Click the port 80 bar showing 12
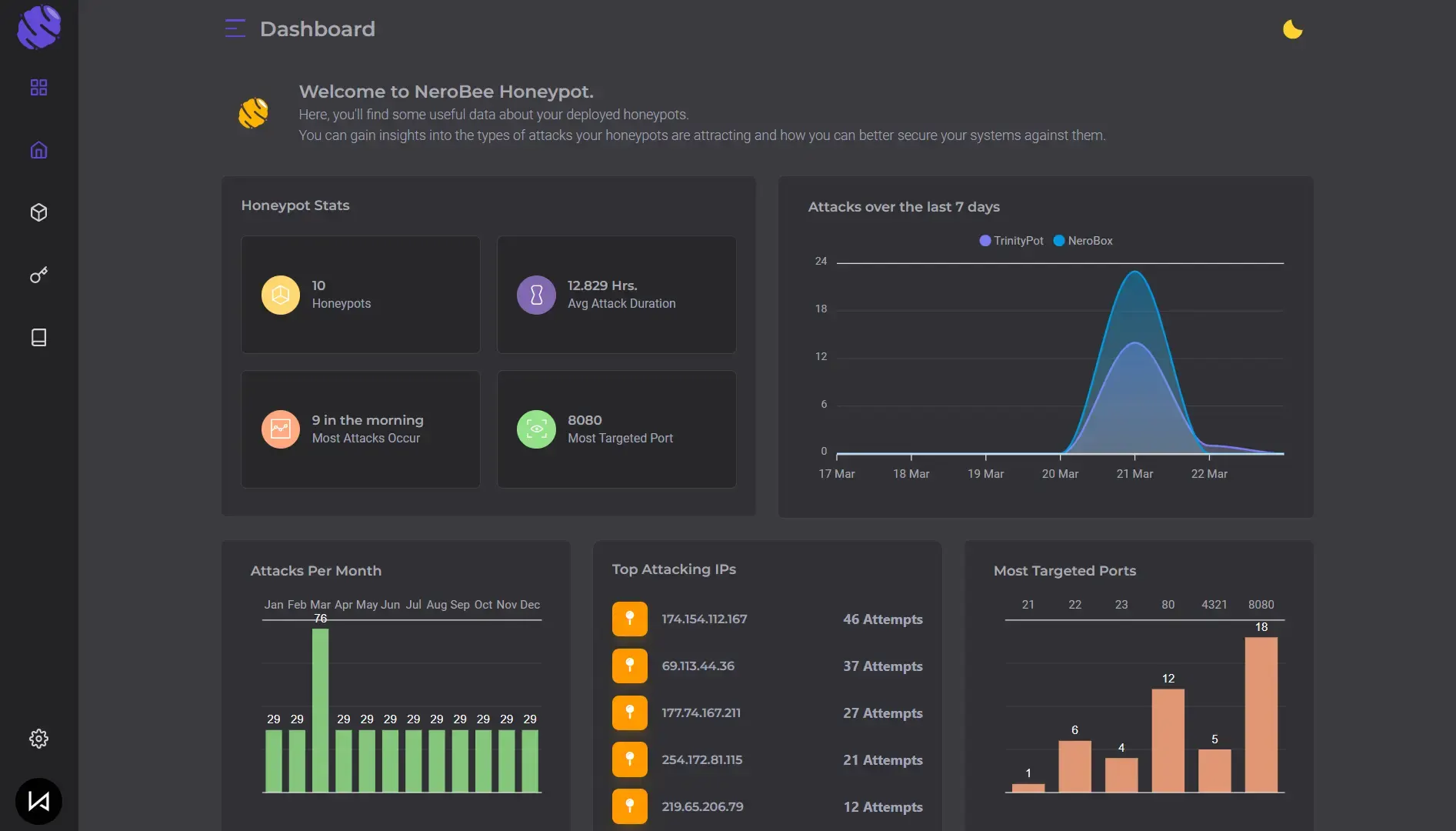 [1168, 740]
